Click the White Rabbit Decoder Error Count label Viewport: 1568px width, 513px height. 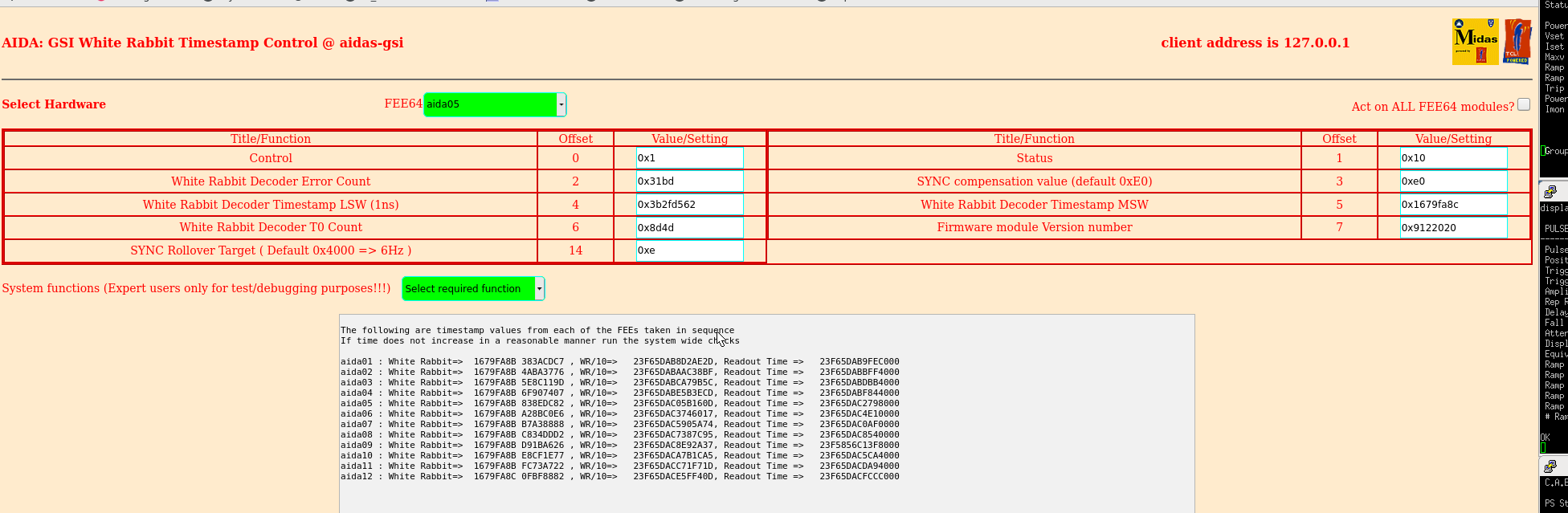pyautogui.click(x=271, y=181)
